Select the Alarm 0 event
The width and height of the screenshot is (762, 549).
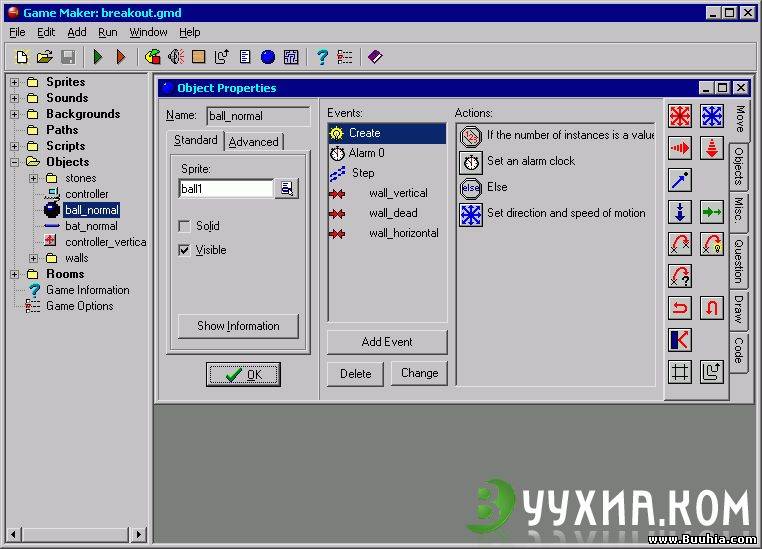pos(387,153)
